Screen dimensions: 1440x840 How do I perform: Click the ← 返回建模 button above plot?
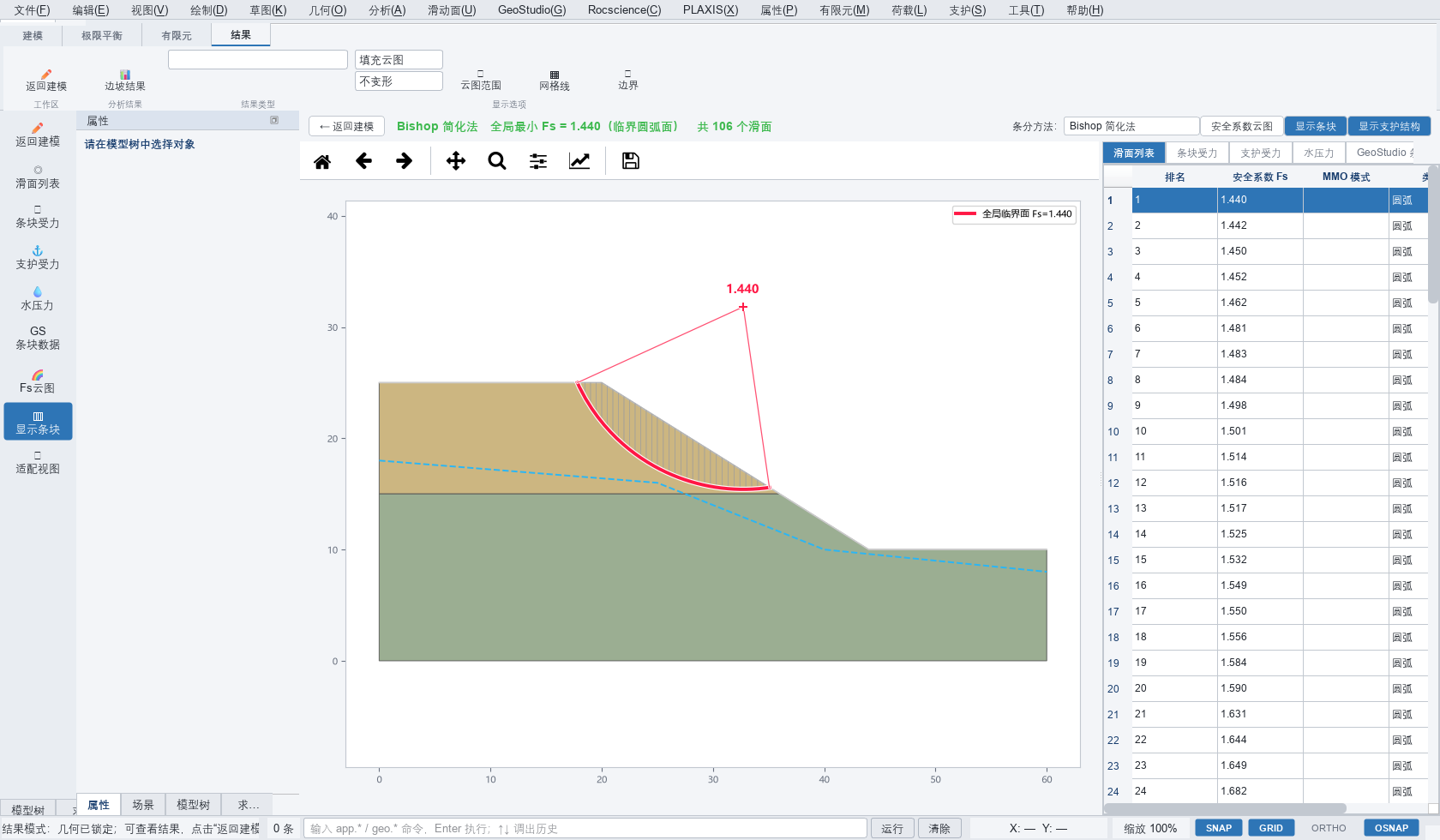(x=346, y=126)
